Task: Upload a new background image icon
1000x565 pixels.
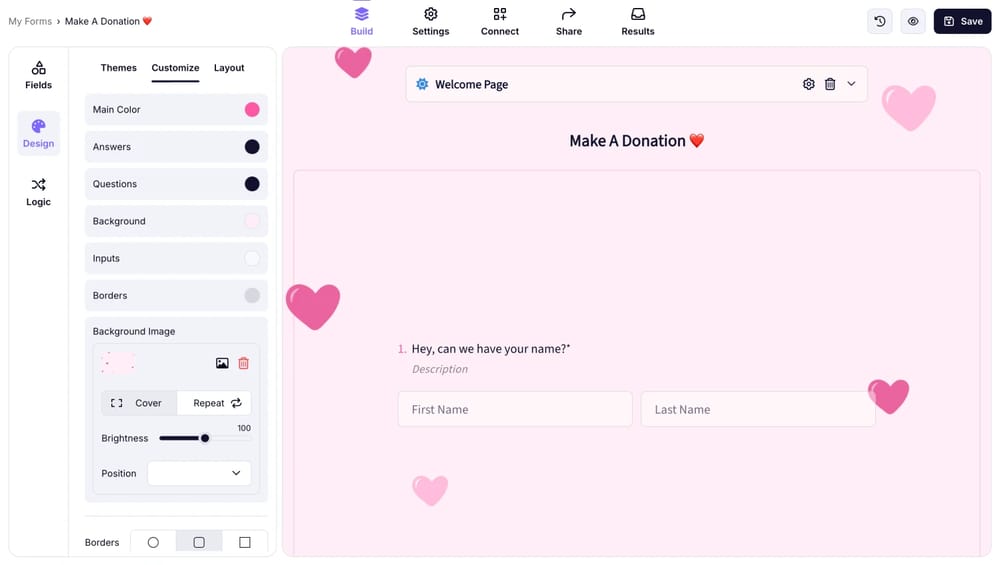Action: [x=222, y=363]
